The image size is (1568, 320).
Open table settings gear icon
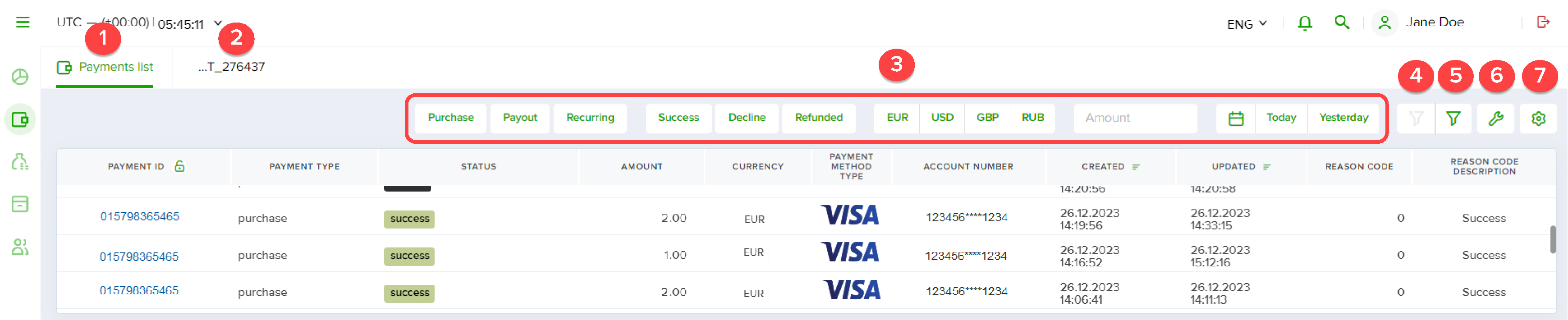pyautogui.click(x=1538, y=118)
